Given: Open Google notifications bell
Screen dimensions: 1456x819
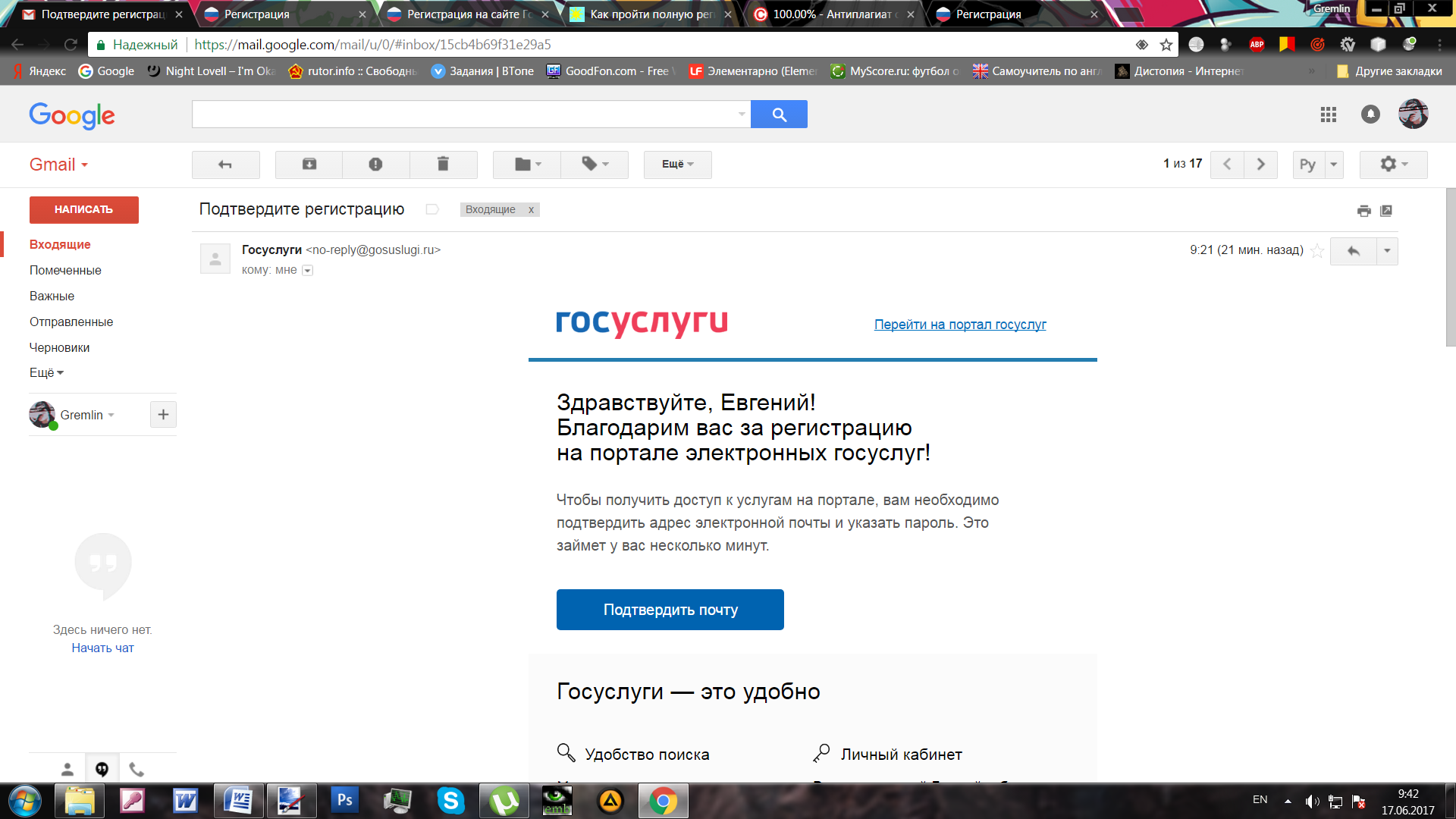Looking at the screenshot, I should tap(1370, 115).
